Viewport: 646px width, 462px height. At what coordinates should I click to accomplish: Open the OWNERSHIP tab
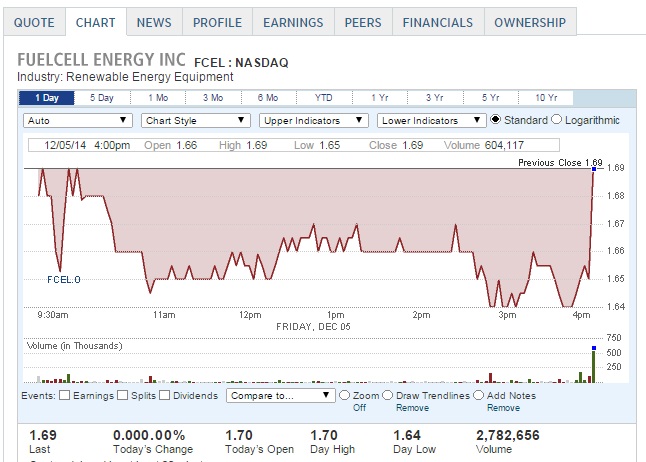coord(530,22)
